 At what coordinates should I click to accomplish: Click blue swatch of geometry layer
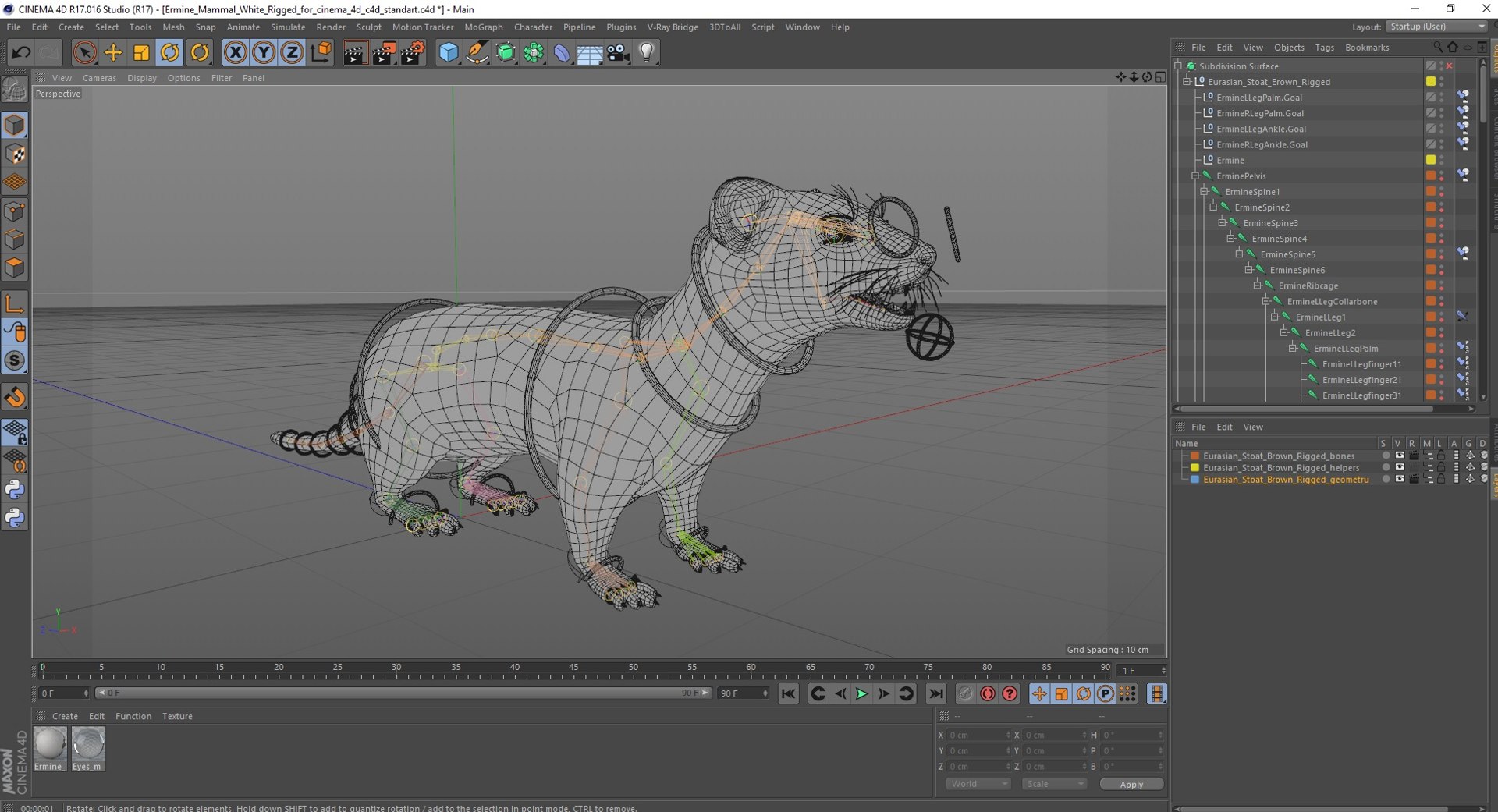click(x=1194, y=479)
